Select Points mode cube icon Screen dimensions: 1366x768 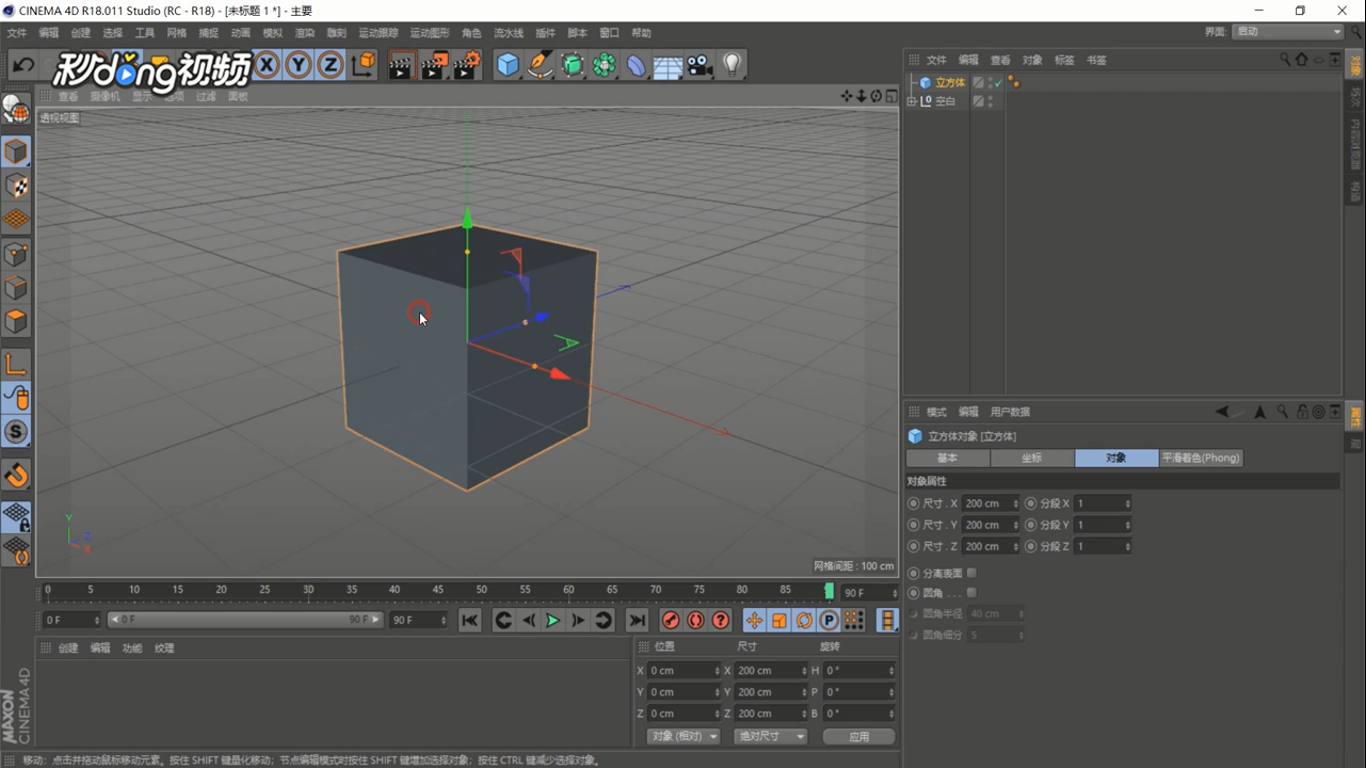tap(16, 254)
